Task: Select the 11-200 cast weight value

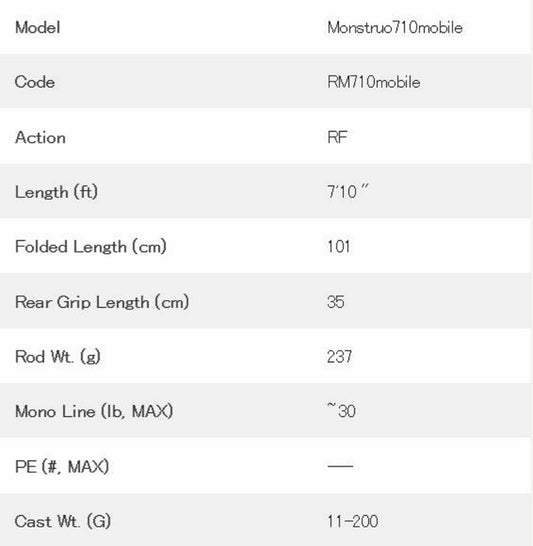Action: coord(352,521)
